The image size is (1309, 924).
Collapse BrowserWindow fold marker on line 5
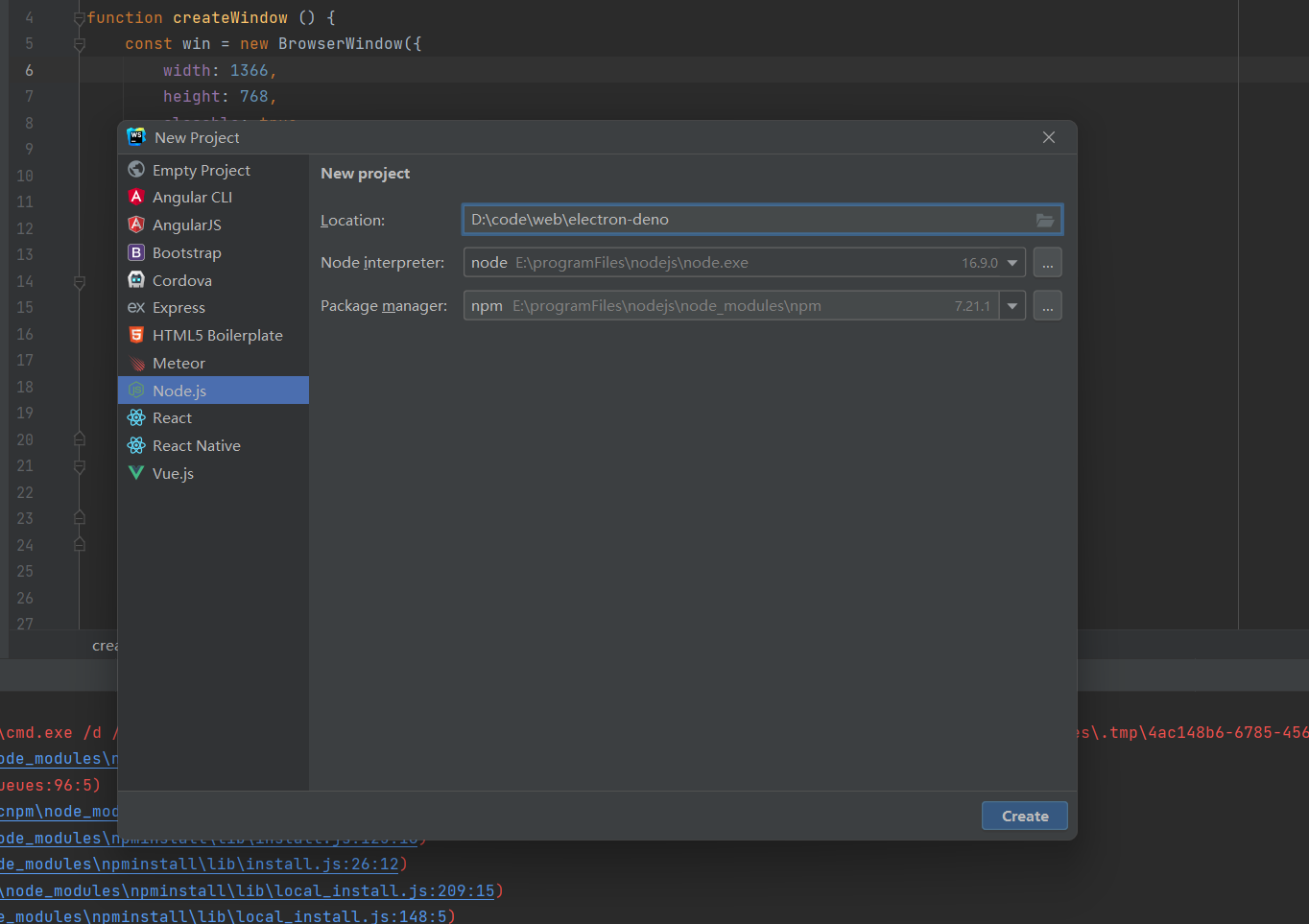tap(80, 44)
